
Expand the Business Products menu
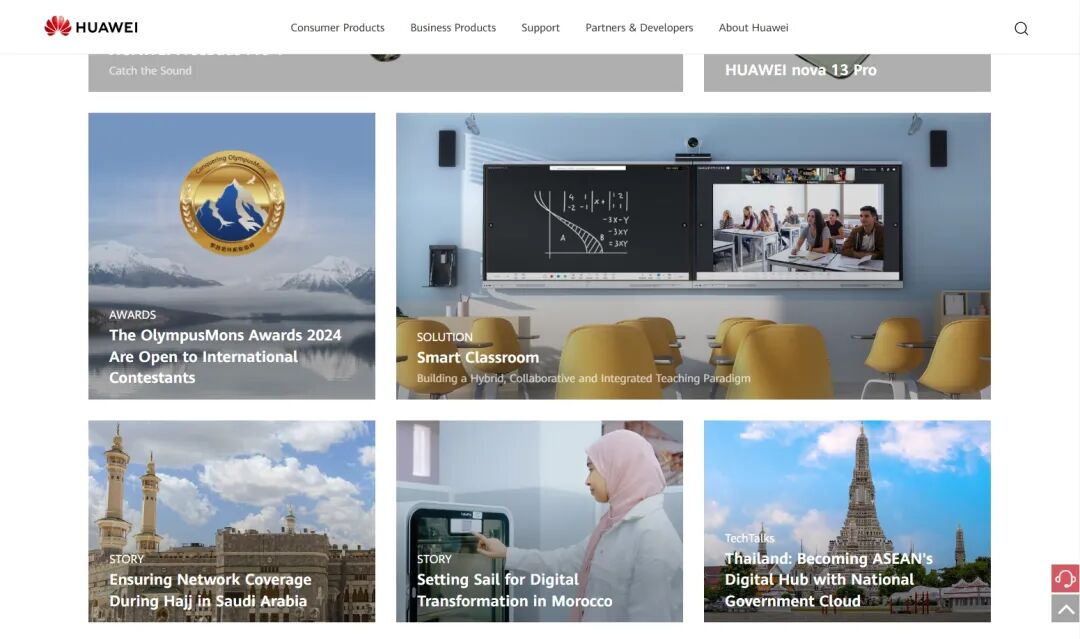click(x=453, y=28)
